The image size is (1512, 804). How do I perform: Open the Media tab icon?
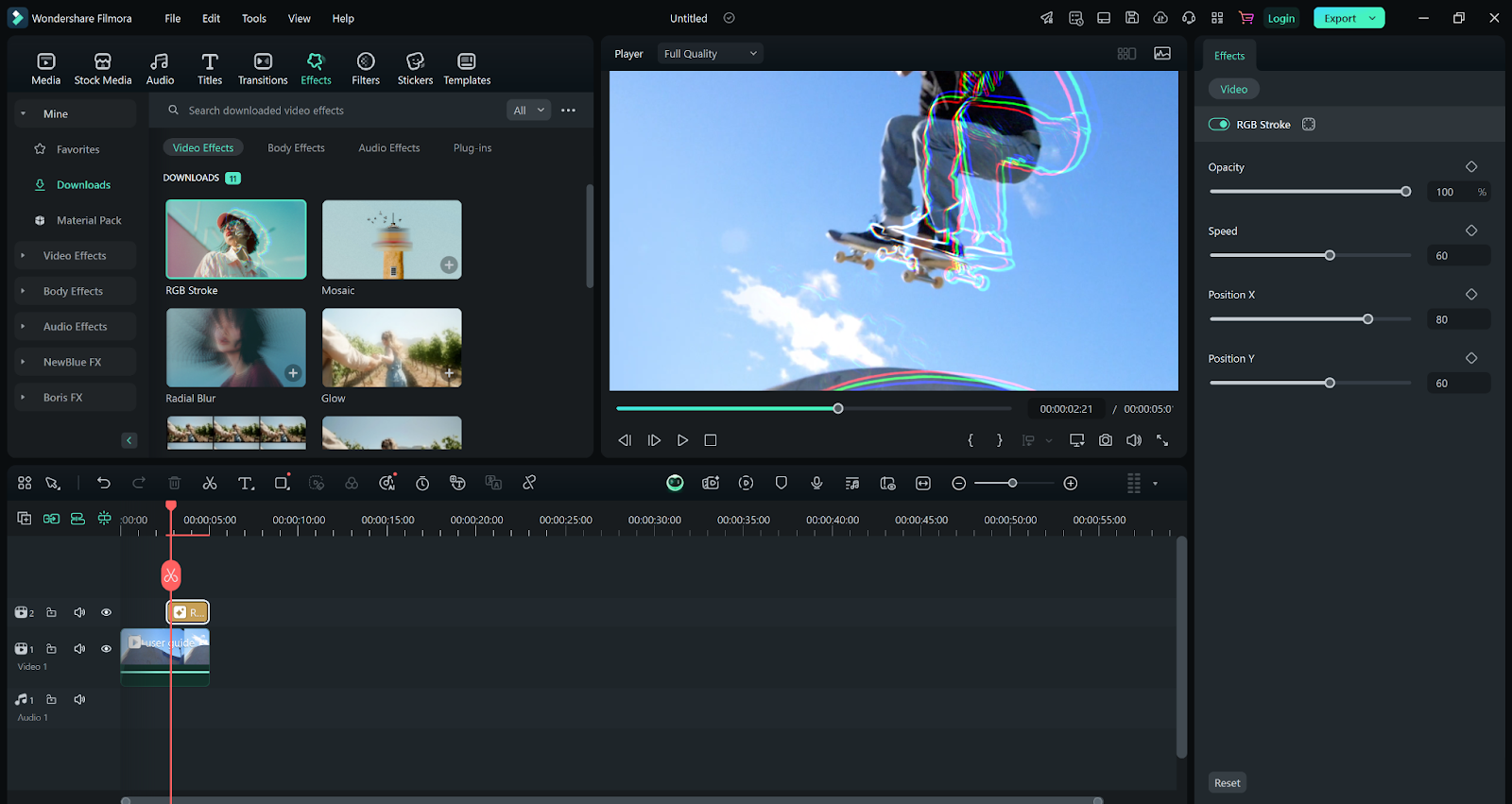coord(45,61)
